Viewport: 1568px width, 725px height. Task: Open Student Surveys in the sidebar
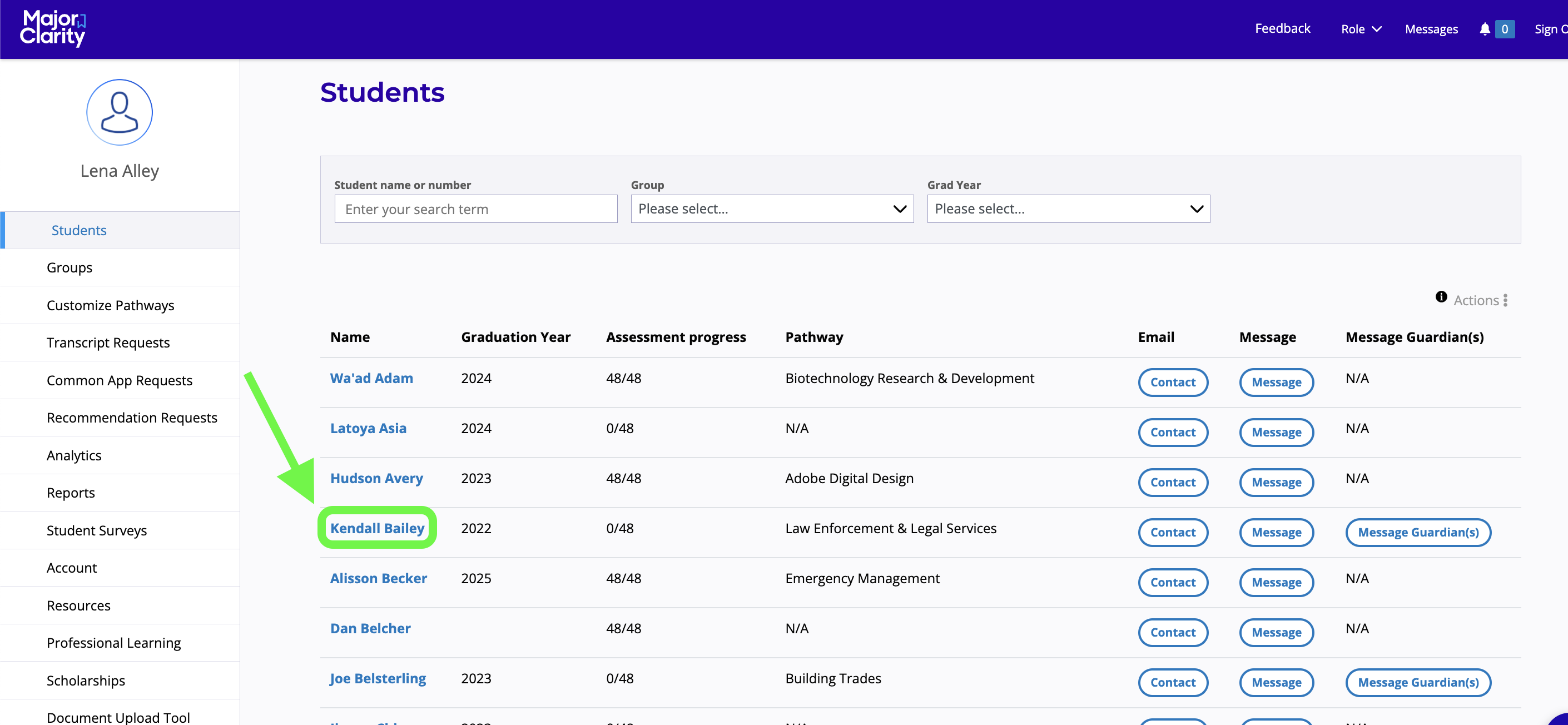click(120, 530)
